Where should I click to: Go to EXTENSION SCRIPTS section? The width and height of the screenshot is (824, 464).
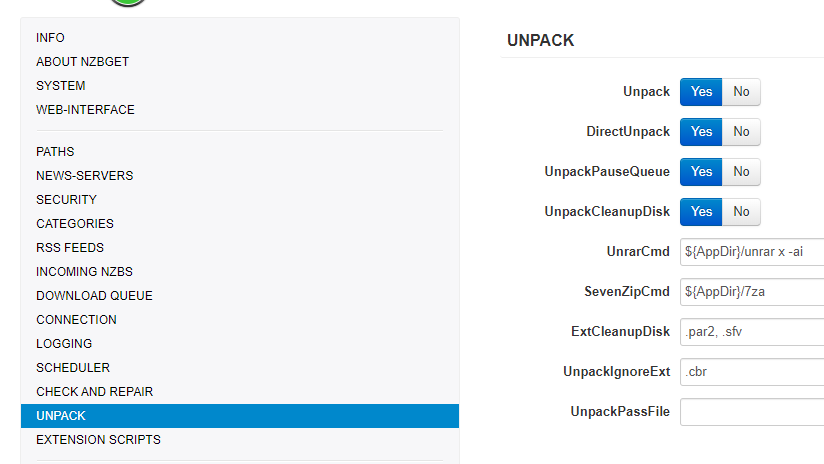coord(98,440)
